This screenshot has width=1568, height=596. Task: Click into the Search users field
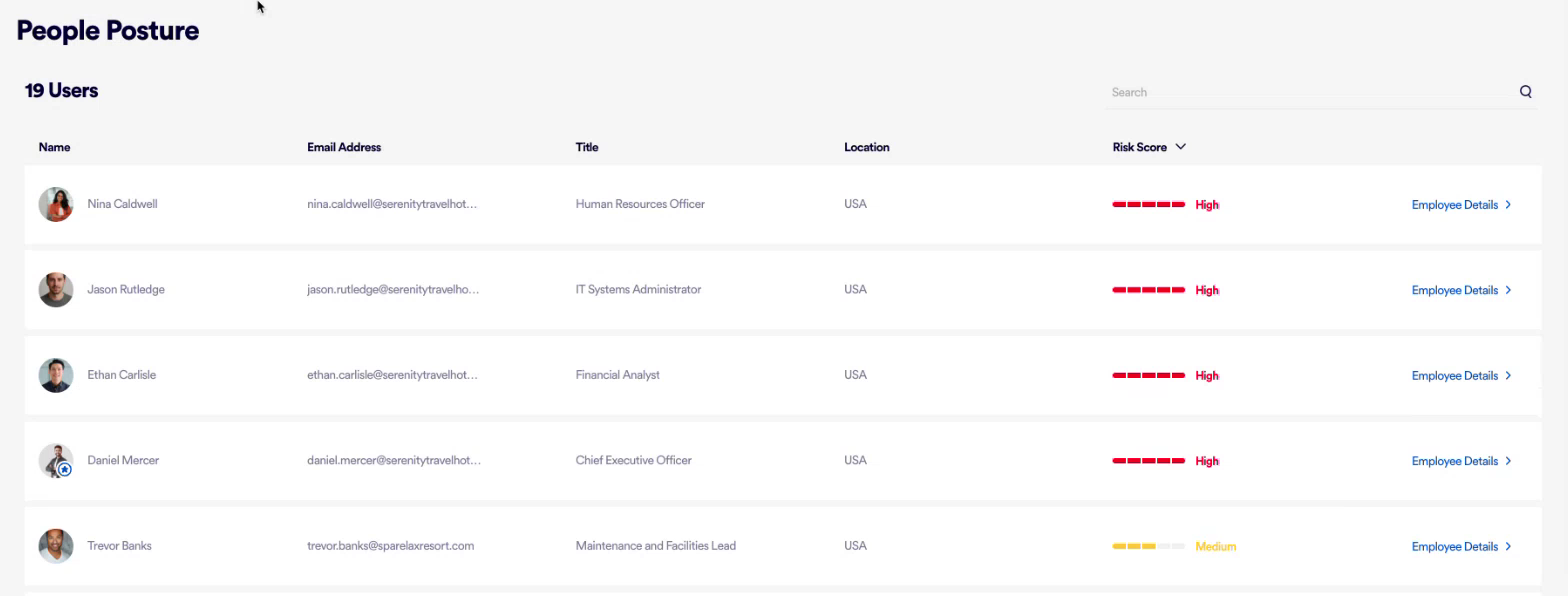(x=1310, y=92)
